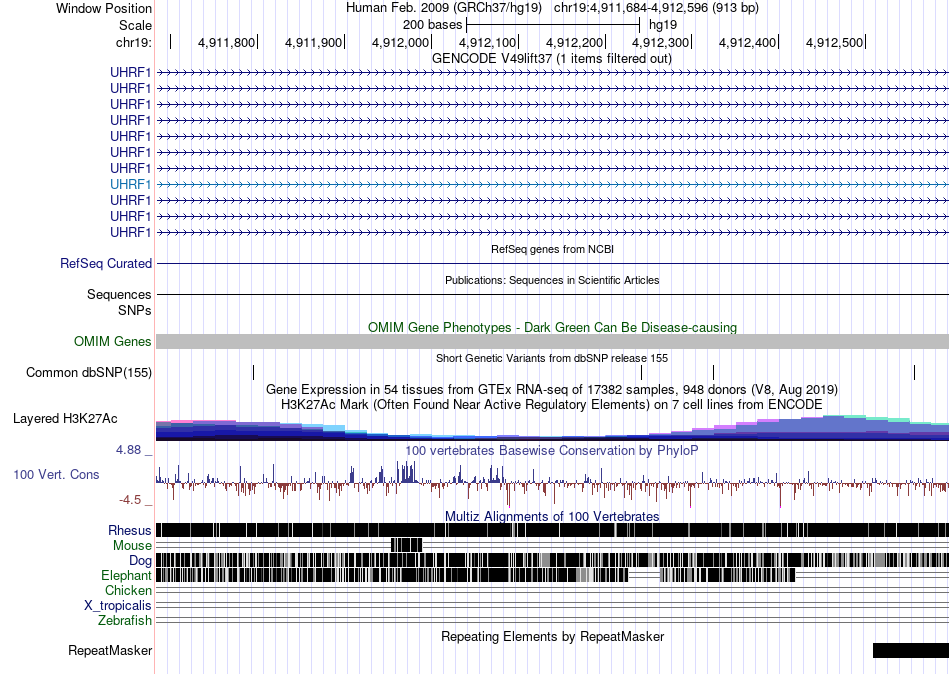Viewport: 950px width, 674px height.
Task: Open the H3K27Ac Mark ENCODE track title
Action: tap(552, 404)
